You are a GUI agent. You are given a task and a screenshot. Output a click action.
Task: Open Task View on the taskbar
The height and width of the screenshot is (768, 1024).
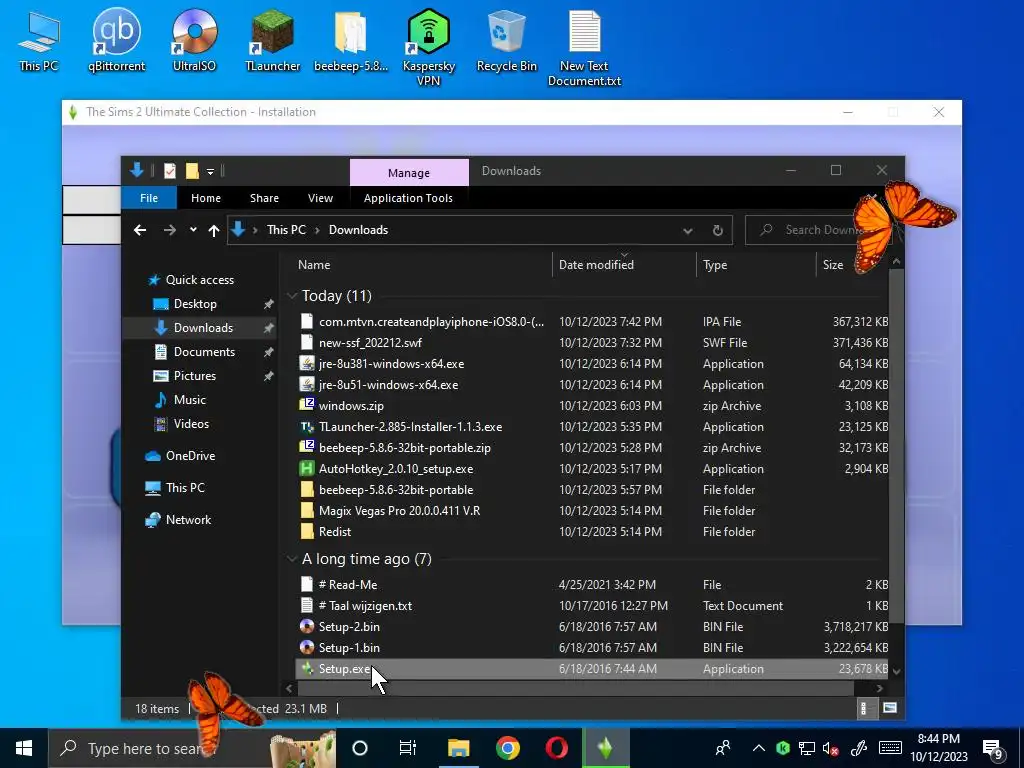(x=408, y=748)
